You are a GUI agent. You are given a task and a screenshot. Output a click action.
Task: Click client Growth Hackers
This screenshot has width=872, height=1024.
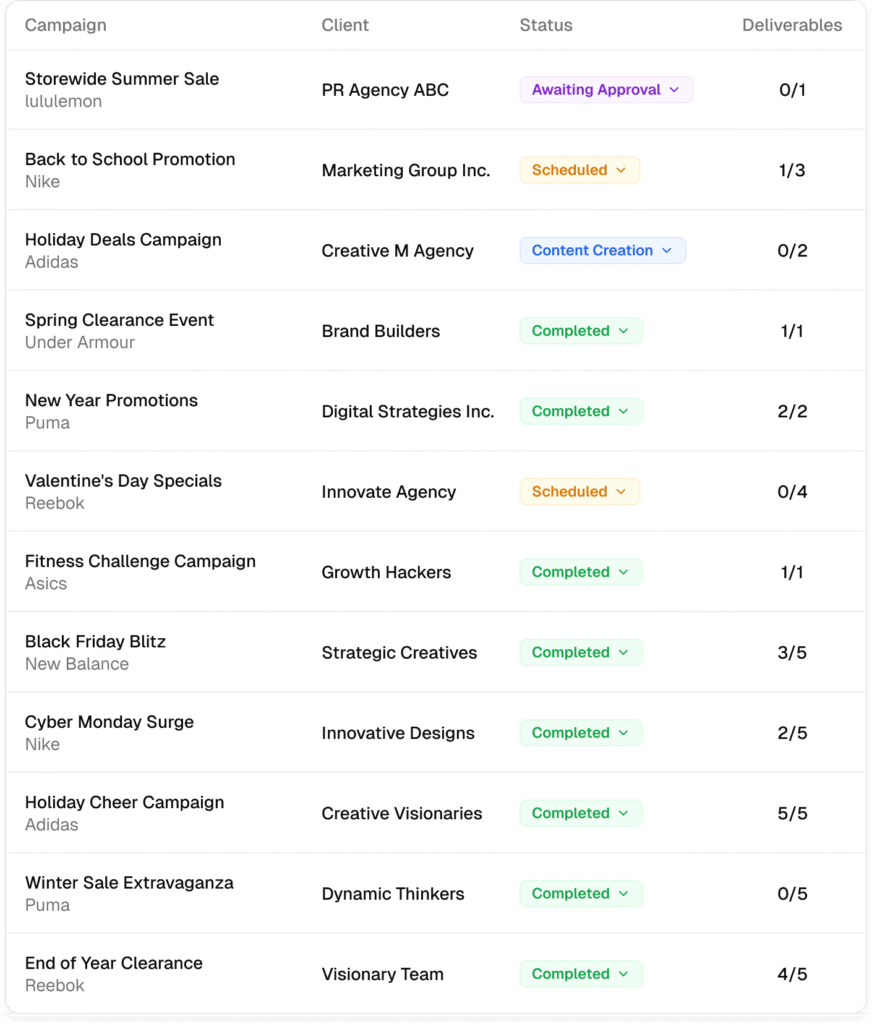coord(386,572)
